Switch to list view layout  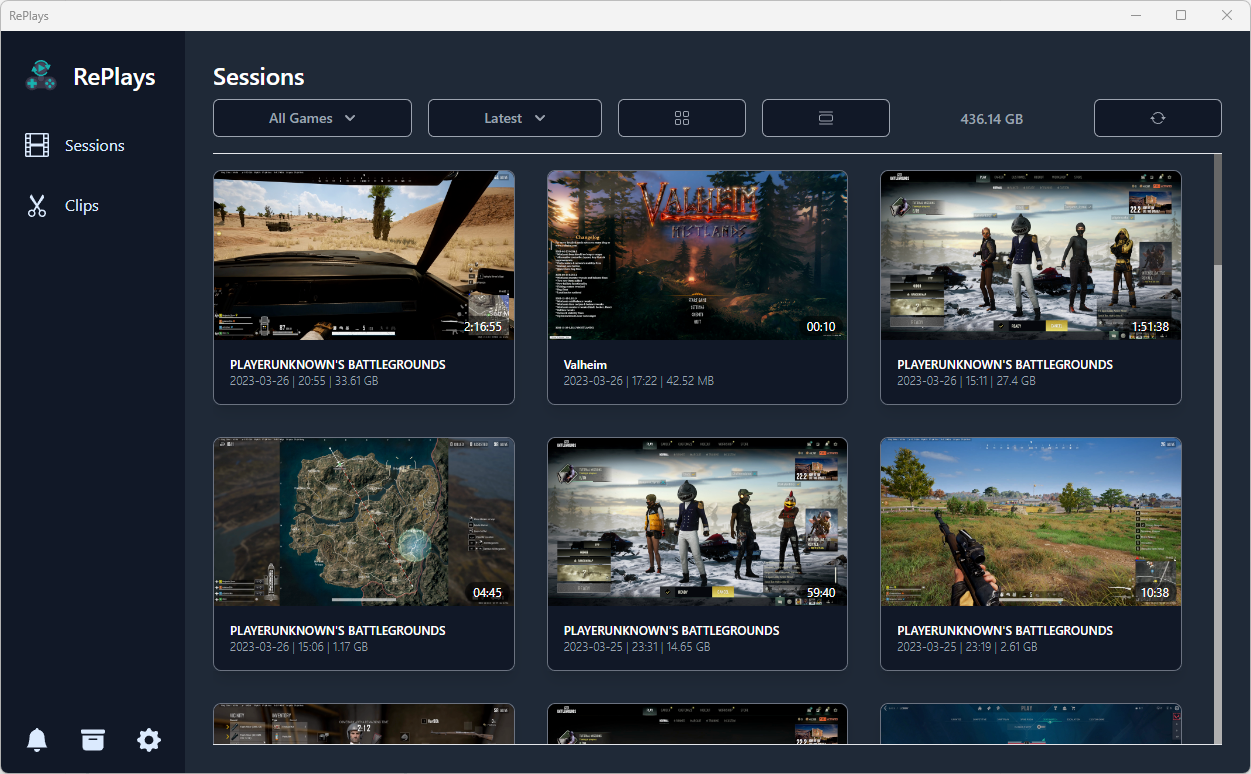click(x=826, y=118)
